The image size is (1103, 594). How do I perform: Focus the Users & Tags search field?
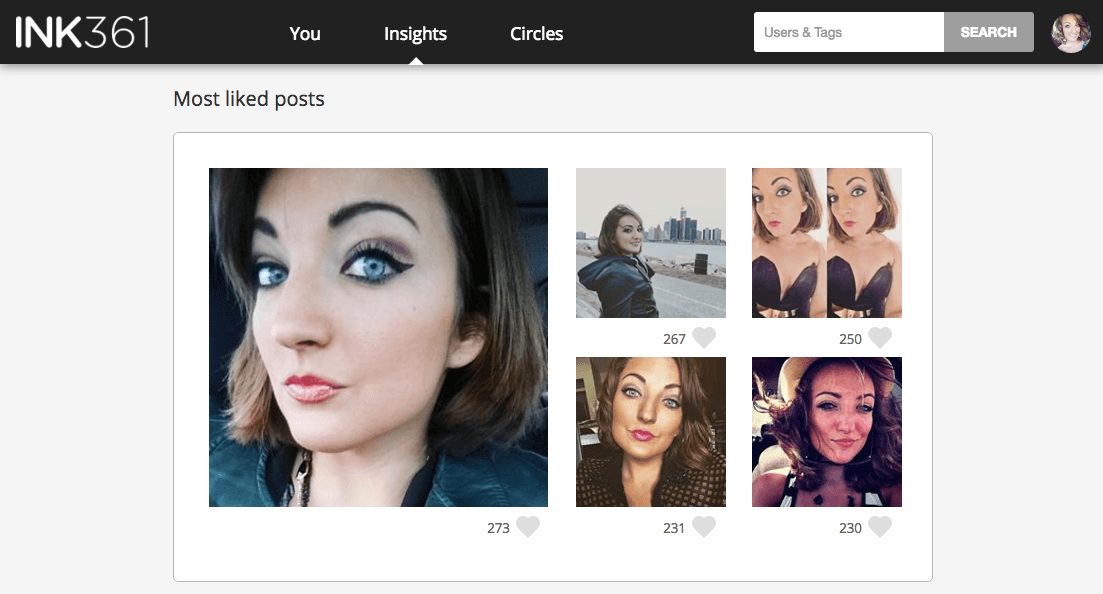pyautogui.click(x=848, y=32)
